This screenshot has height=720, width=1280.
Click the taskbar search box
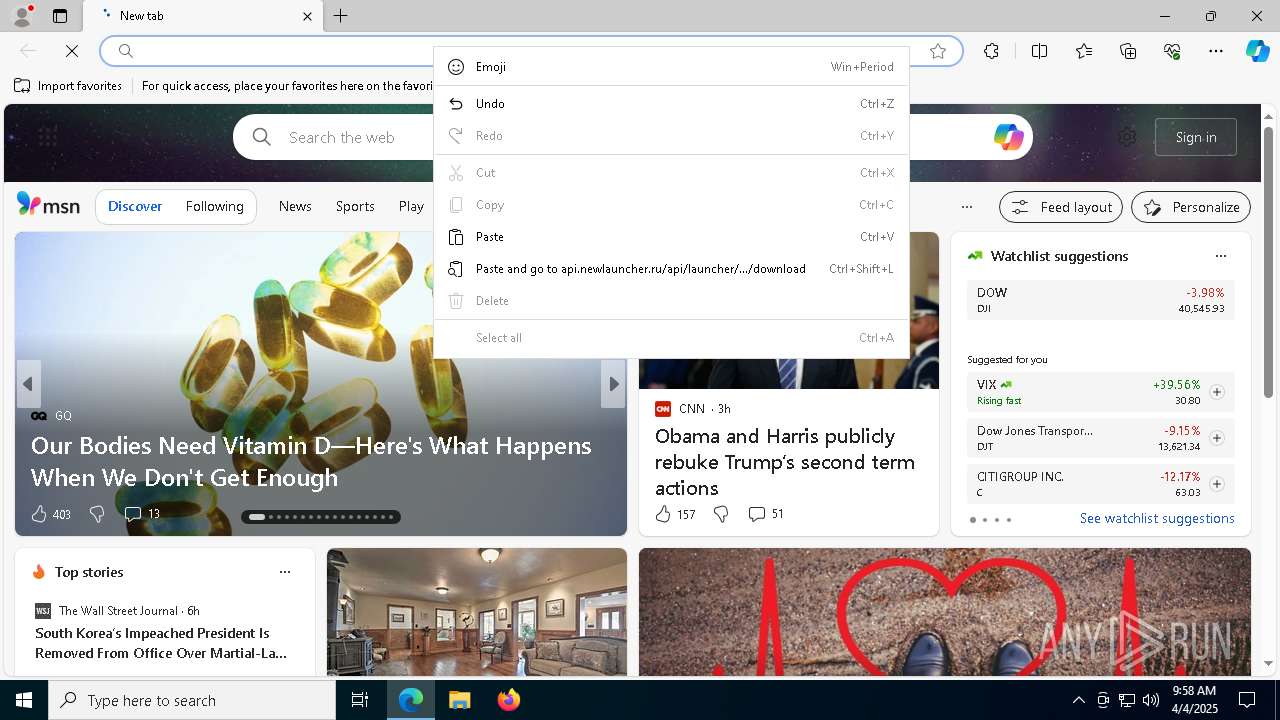tap(192, 700)
